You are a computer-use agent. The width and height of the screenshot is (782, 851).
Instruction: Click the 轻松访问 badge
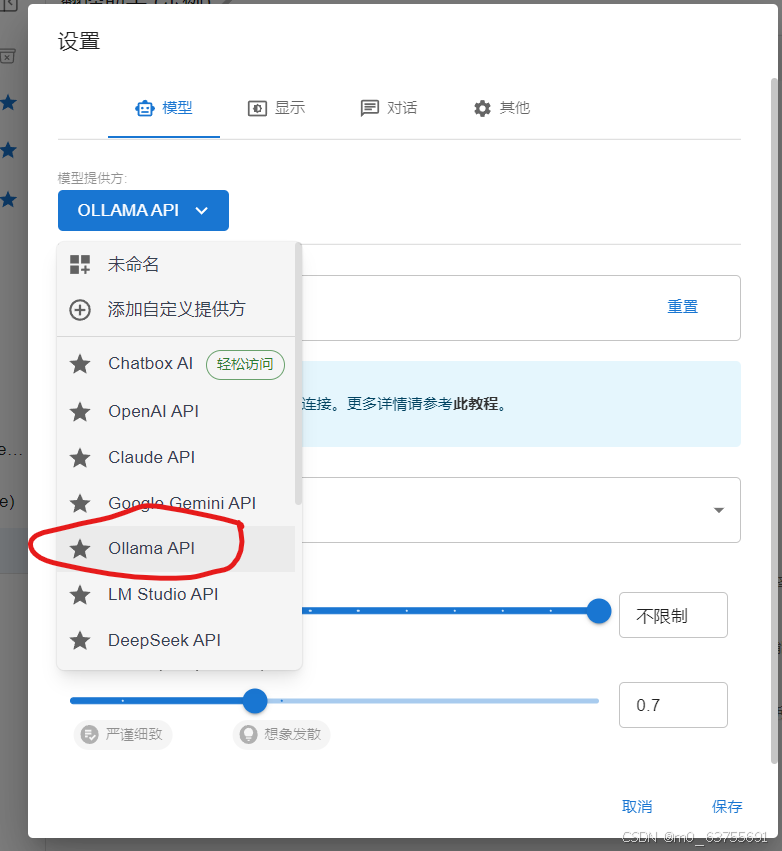[x=245, y=364]
